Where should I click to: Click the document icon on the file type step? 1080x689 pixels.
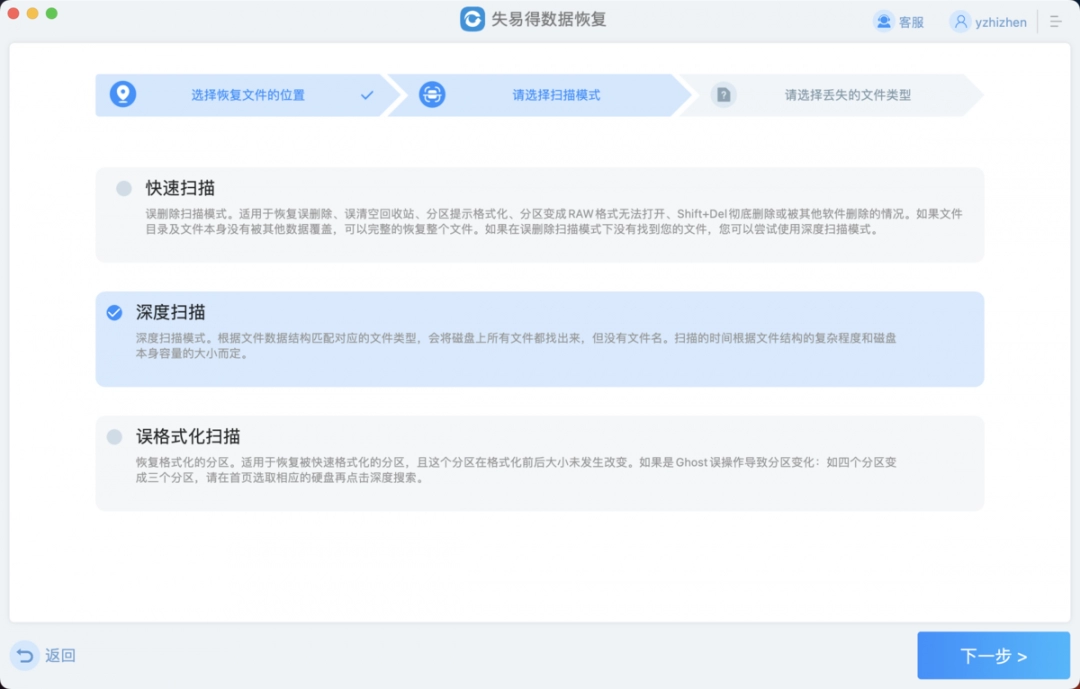723,94
